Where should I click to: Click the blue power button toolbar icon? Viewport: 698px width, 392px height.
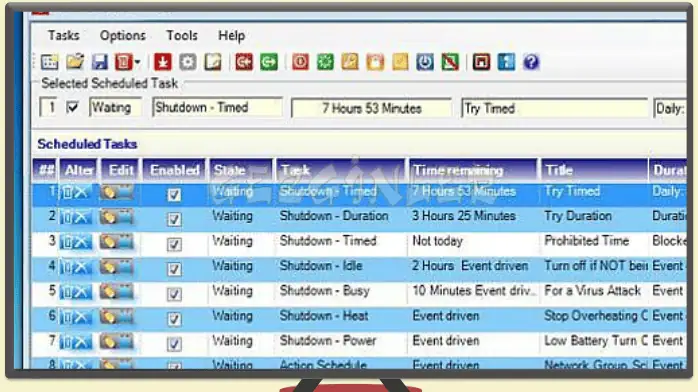coord(425,62)
